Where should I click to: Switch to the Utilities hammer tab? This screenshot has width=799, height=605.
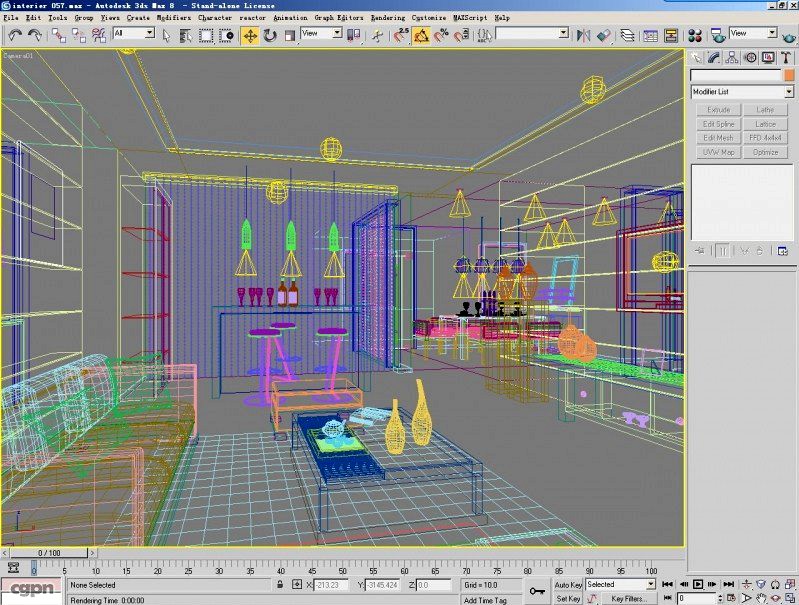786,58
